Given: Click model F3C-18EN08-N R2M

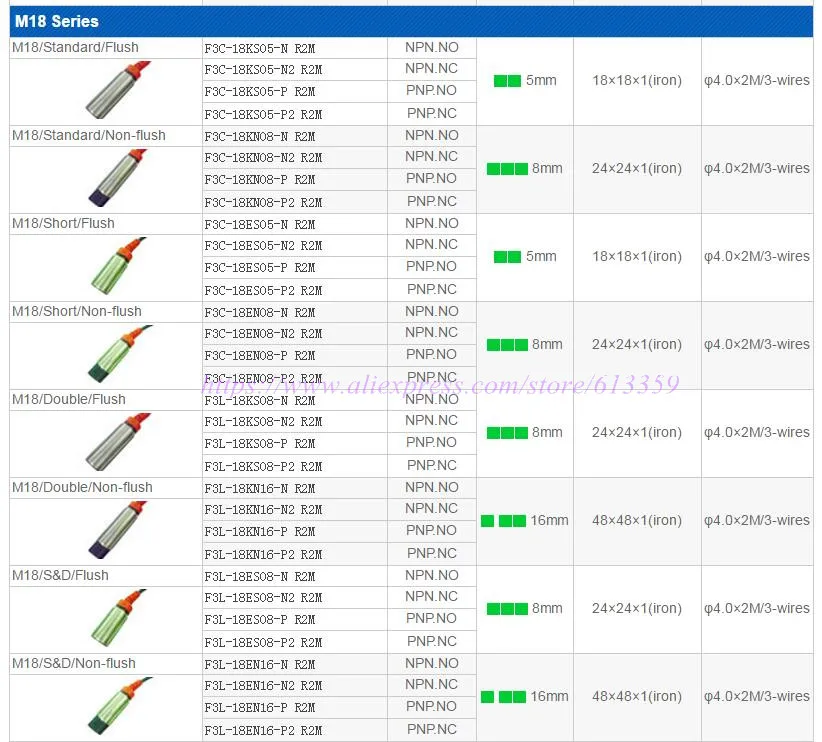Looking at the screenshot, I should tap(260, 313).
